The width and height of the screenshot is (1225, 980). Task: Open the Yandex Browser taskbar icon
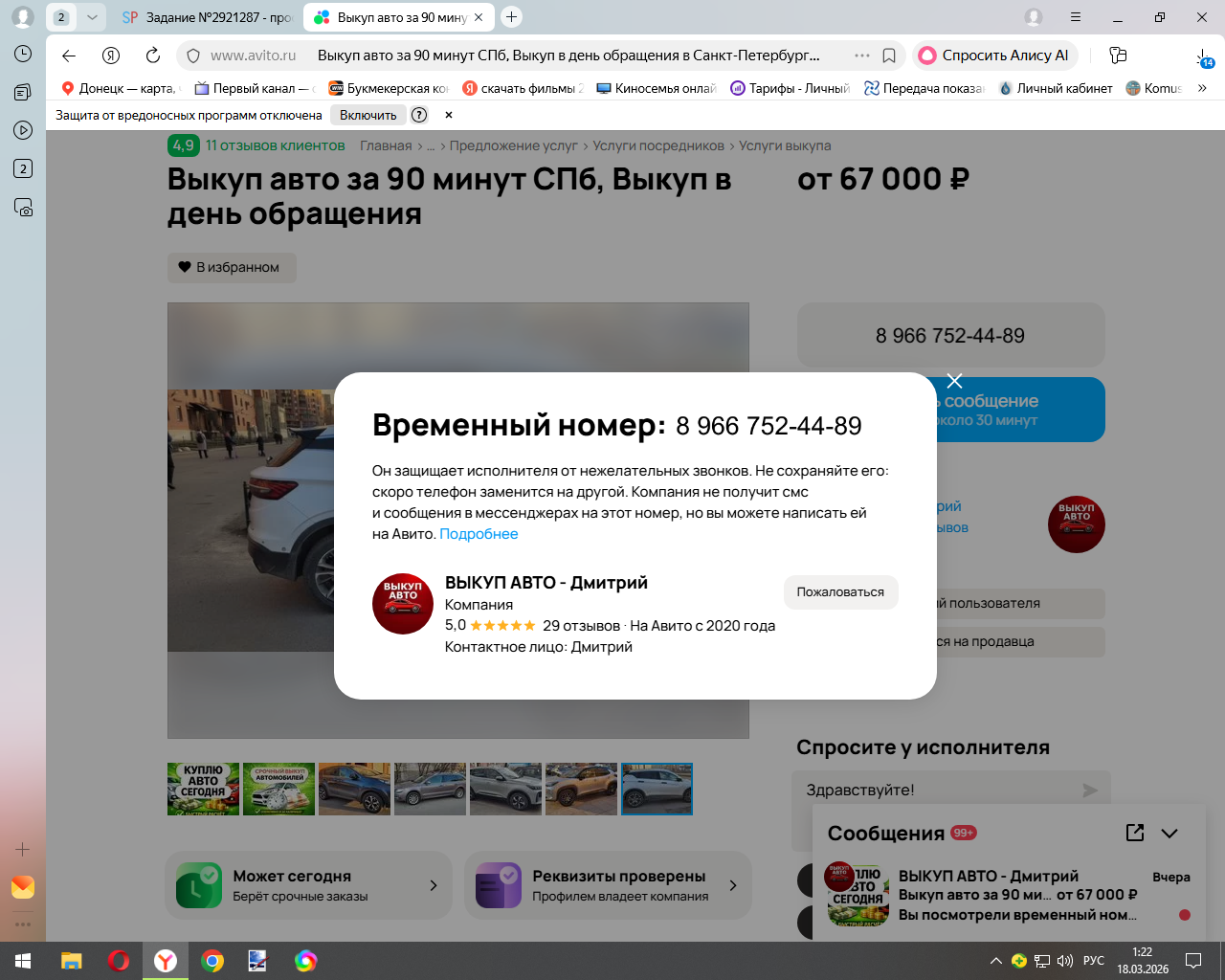[166, 961]
